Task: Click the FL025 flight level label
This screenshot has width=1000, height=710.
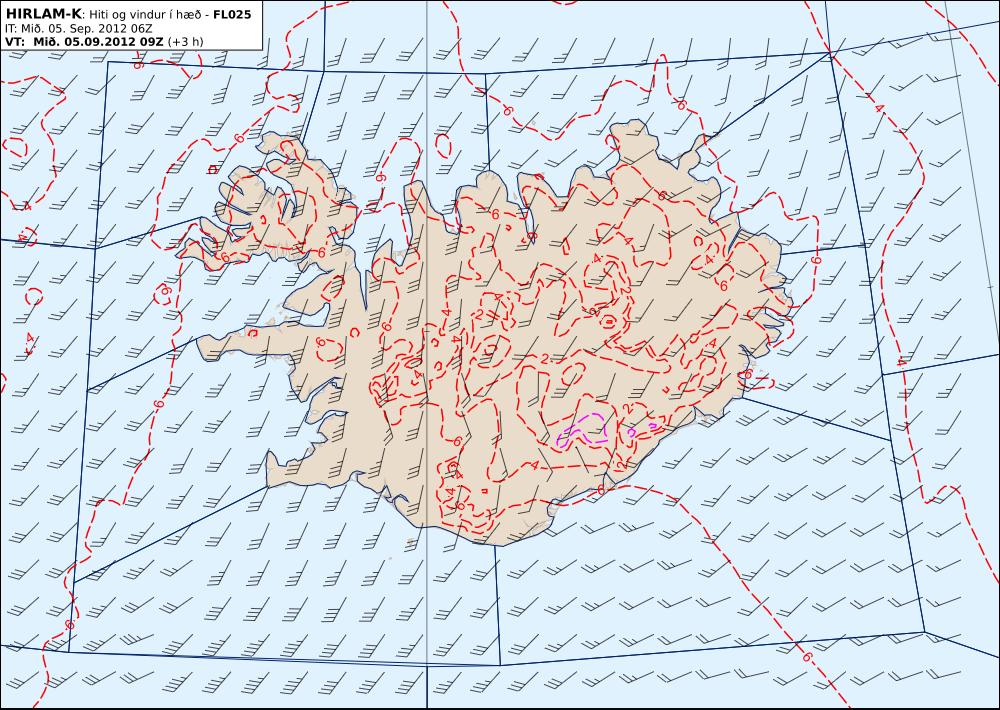Action: (x=232, y=15)
